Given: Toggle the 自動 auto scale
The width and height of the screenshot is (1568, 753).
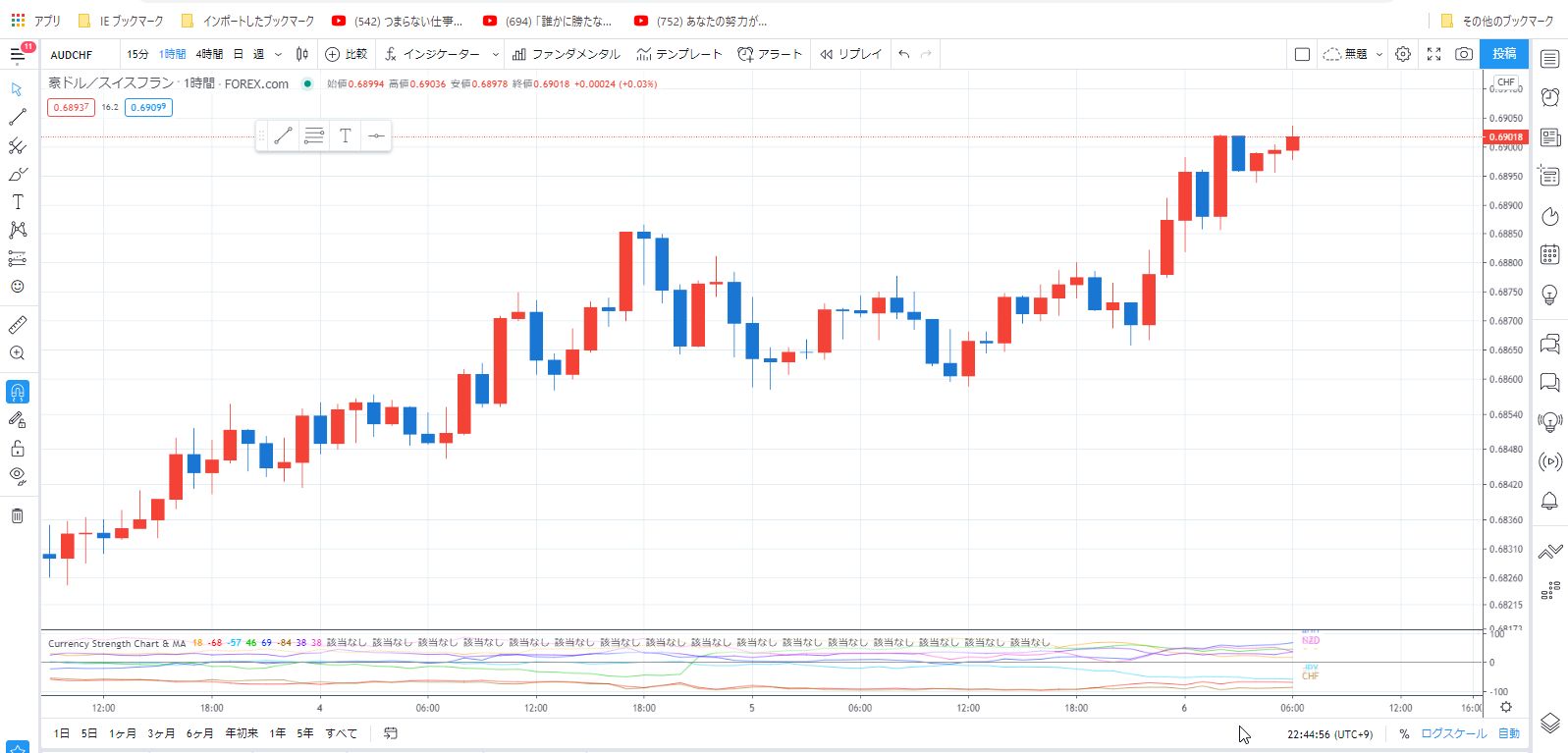Looking at the screenshot, I should pyautogui.click(x=1508, y=733).
